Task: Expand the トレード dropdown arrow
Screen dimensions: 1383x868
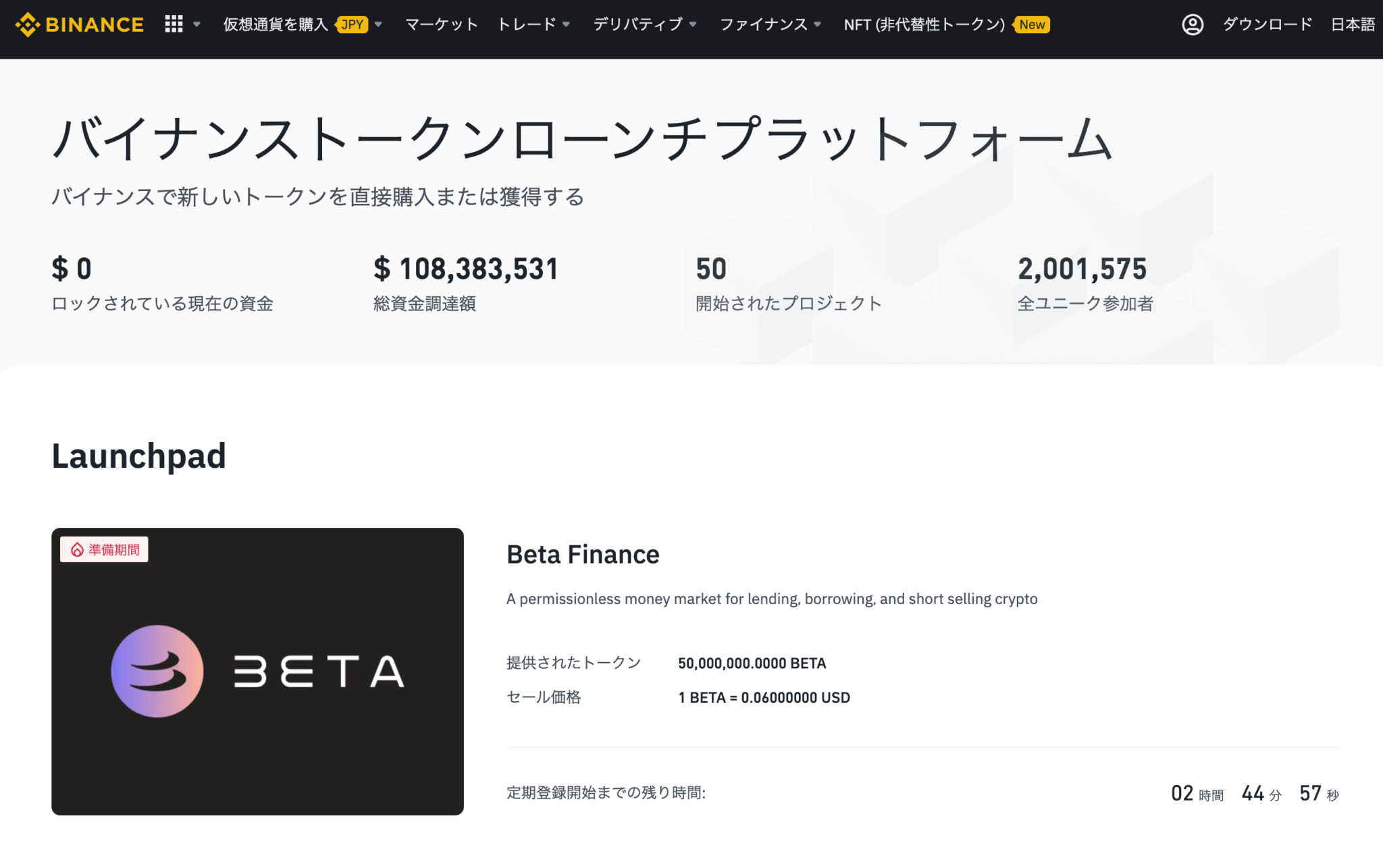Action: click(x=566, y=24)
